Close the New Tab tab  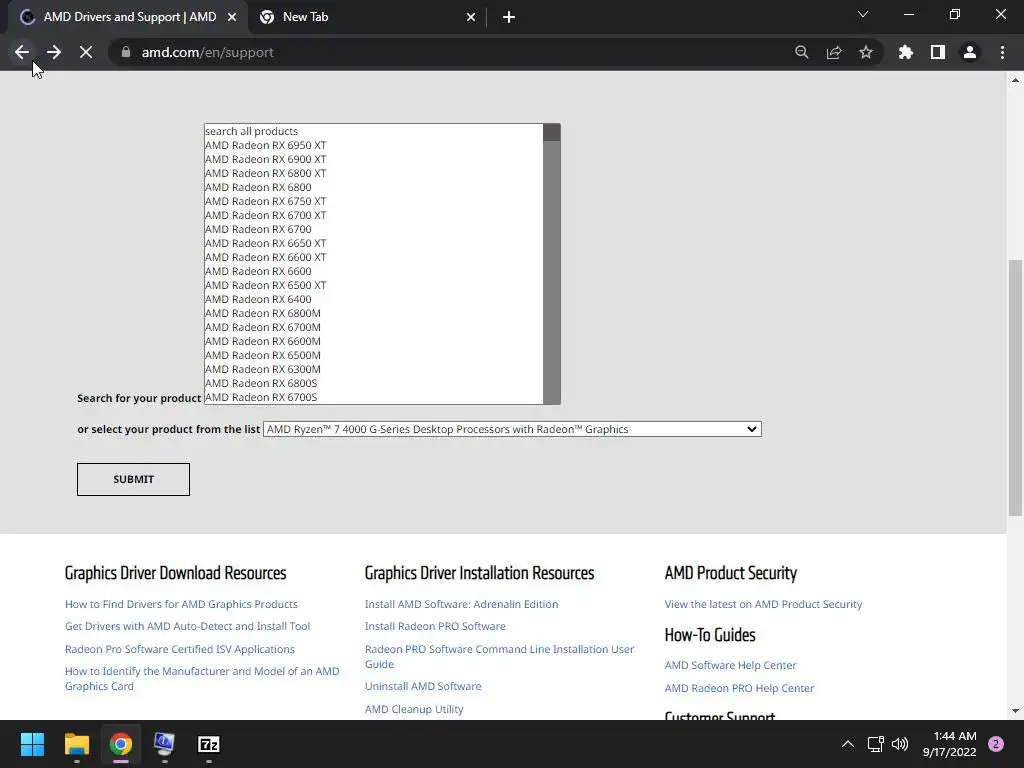click(471, 17)
